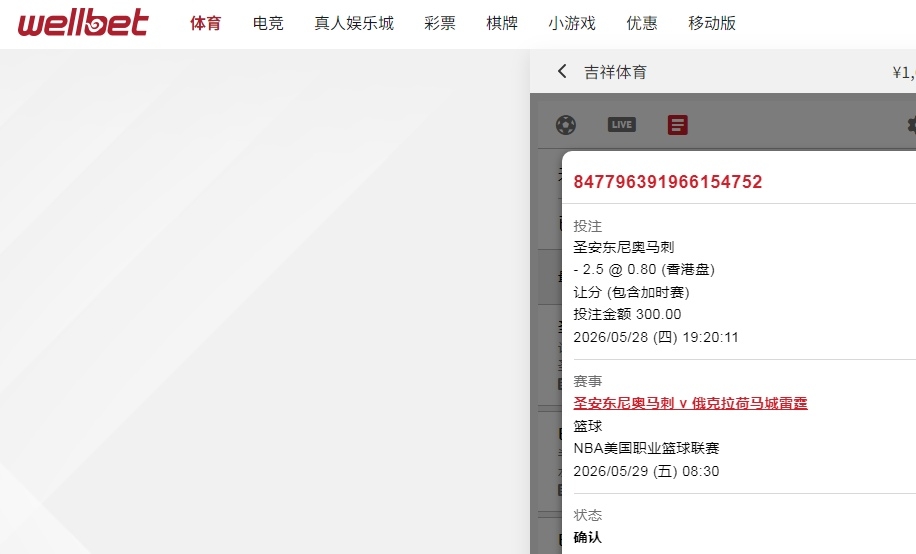Click the 让分 (包含加时赛) market text

coord(632,292)
